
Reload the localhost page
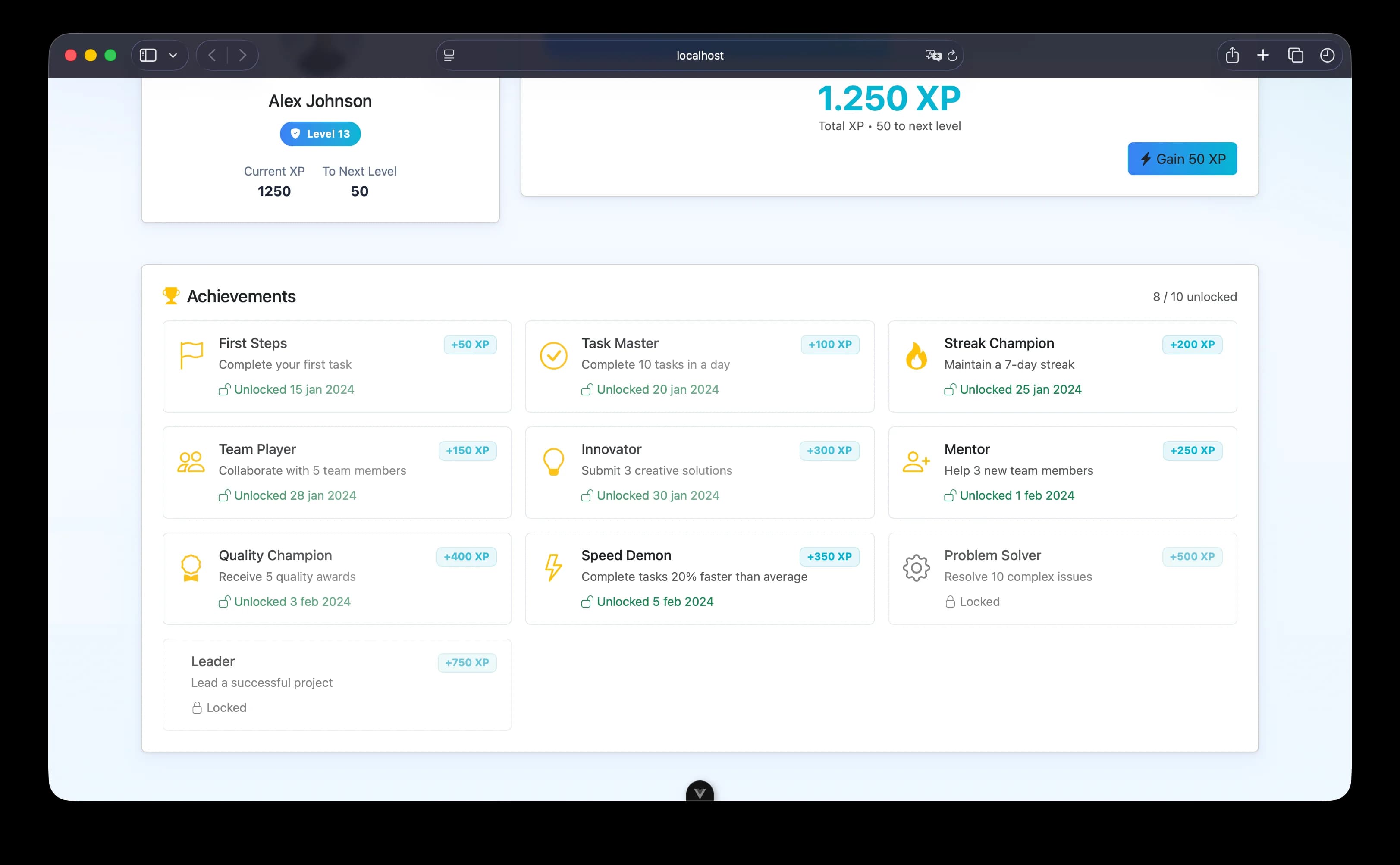(x=953, y=55)
